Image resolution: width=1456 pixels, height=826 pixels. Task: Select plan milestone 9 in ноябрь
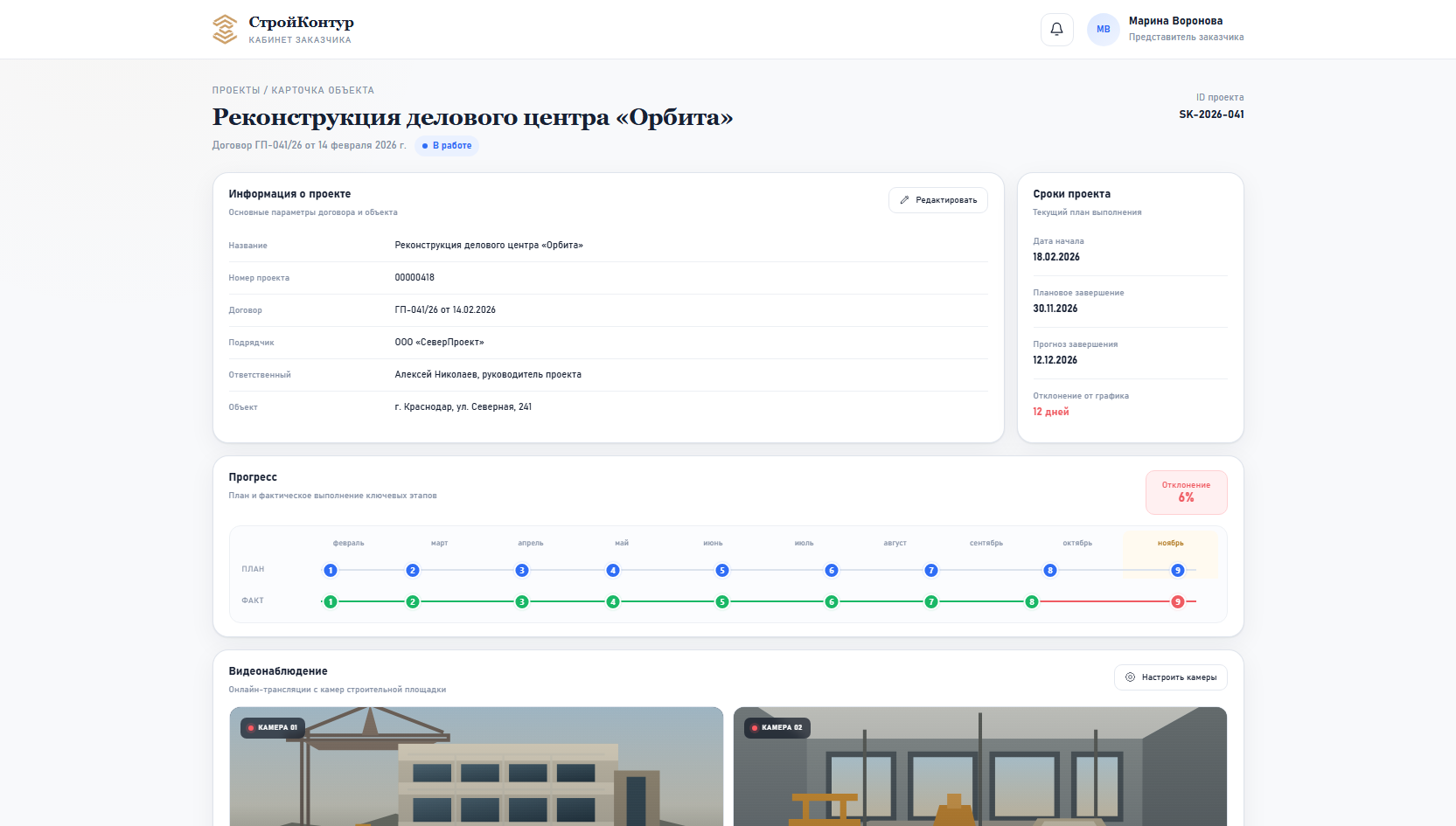1178,570
